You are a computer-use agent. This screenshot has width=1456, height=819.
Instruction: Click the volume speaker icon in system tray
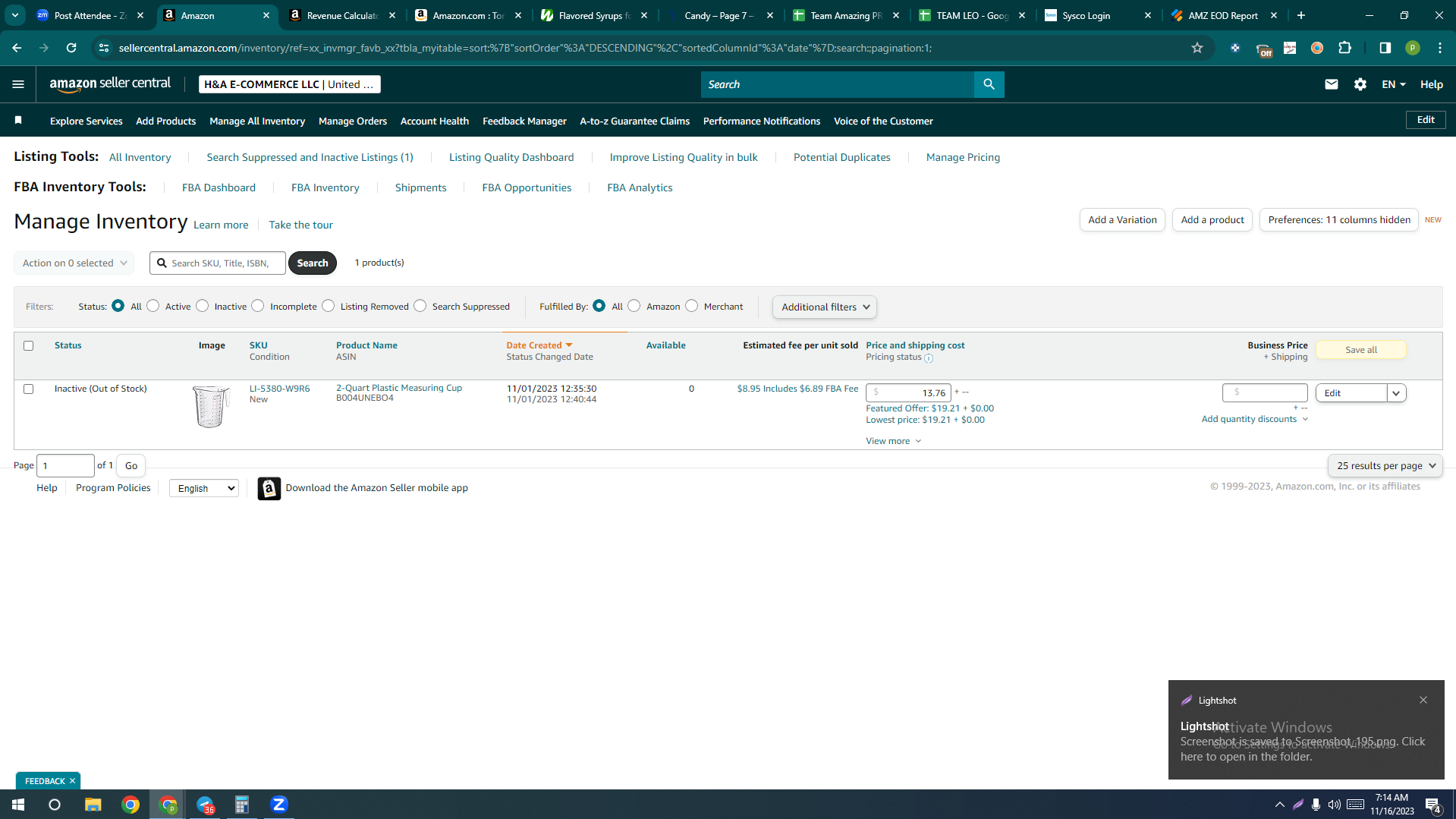click(1335, 805)
